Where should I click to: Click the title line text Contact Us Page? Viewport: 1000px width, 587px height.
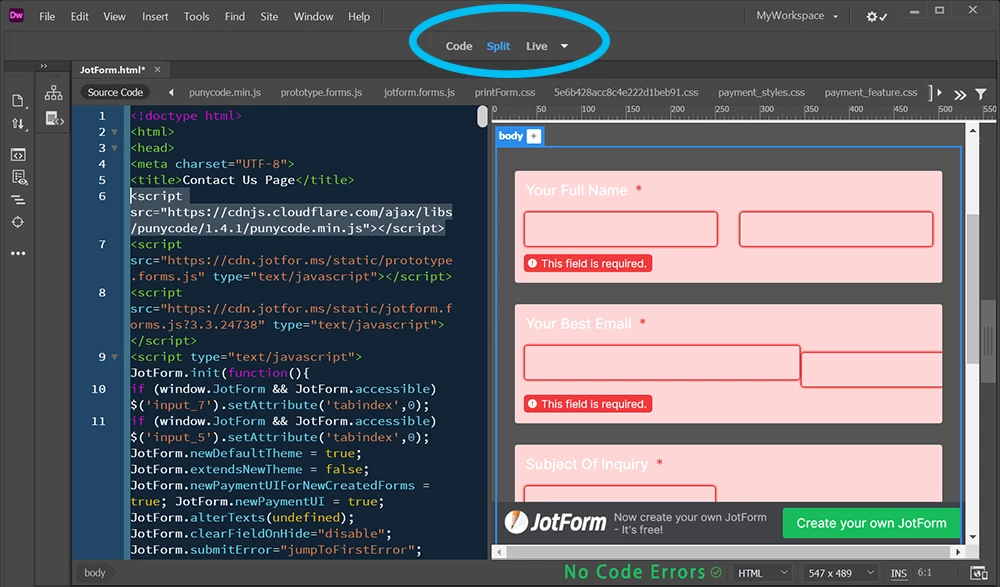coord(239,180)
